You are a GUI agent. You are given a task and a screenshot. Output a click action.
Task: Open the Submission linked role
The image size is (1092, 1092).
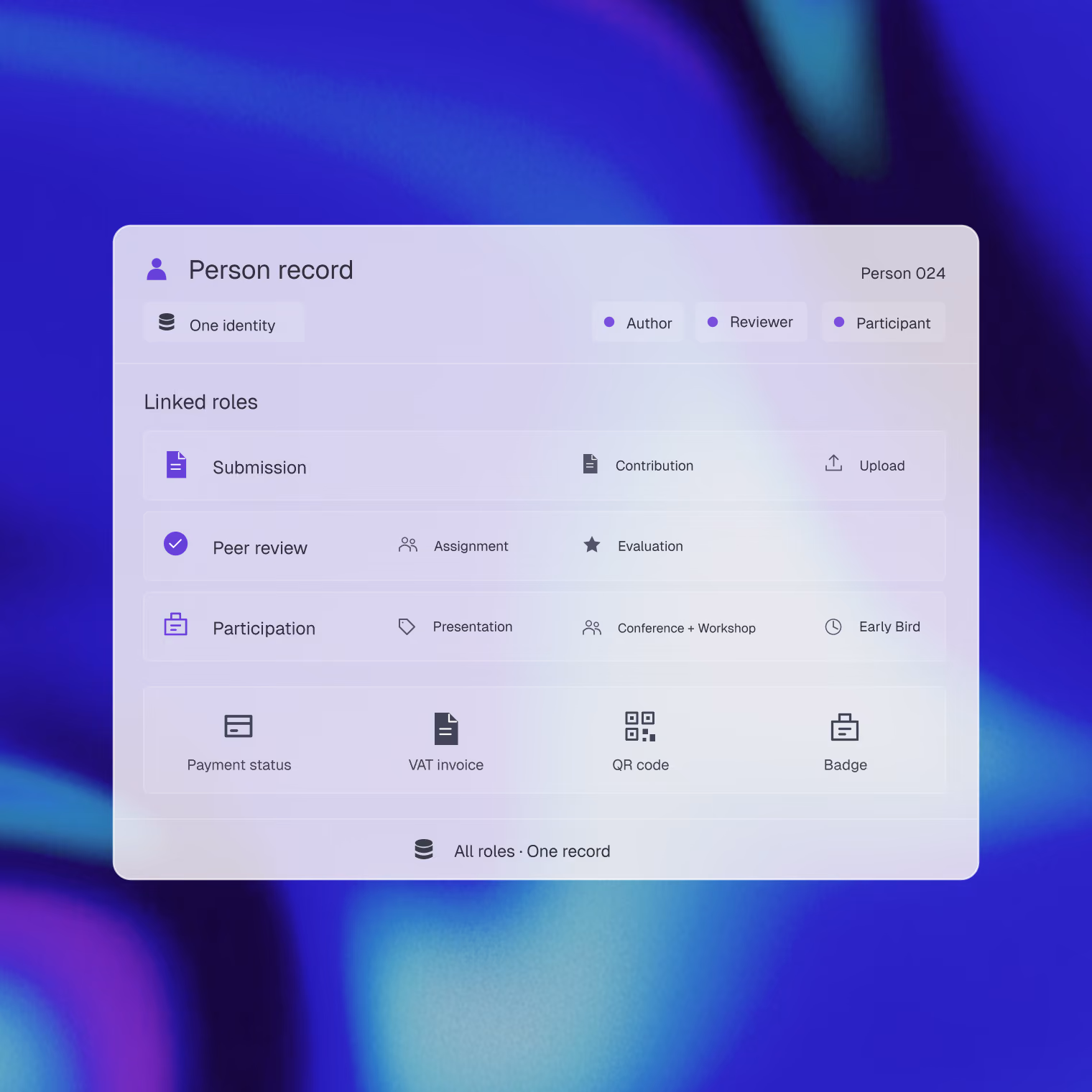pos(545,466)
